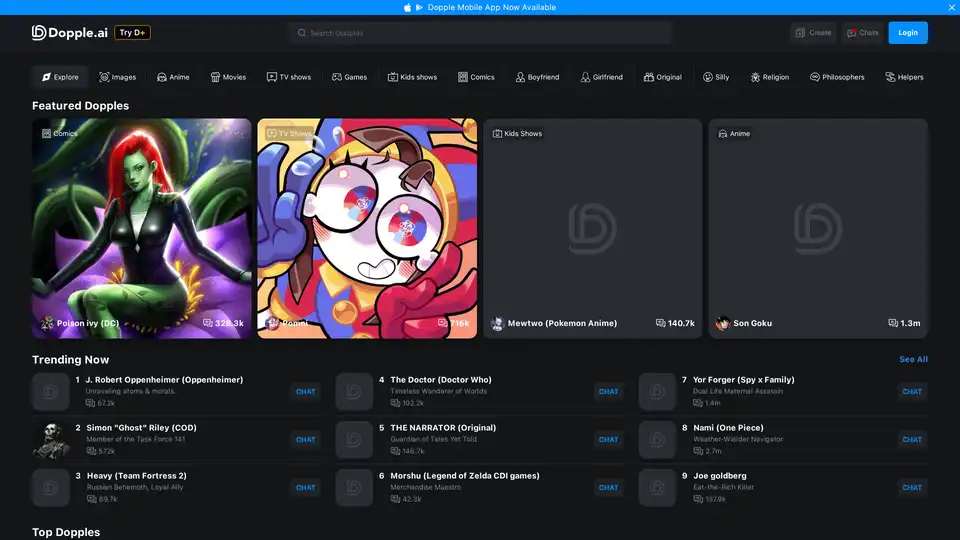Open the Chats page
Image resolution: width=960 pixels, height=540 pixels.
click(x=862, y=33)
